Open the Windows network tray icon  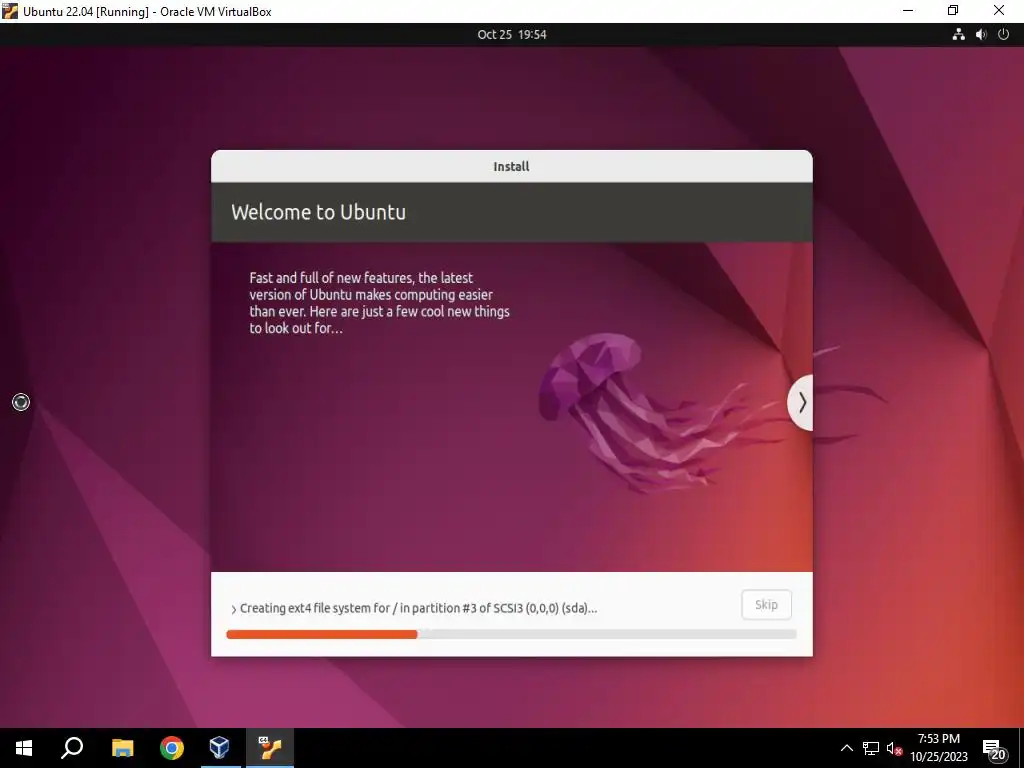(x=871, y=748)
